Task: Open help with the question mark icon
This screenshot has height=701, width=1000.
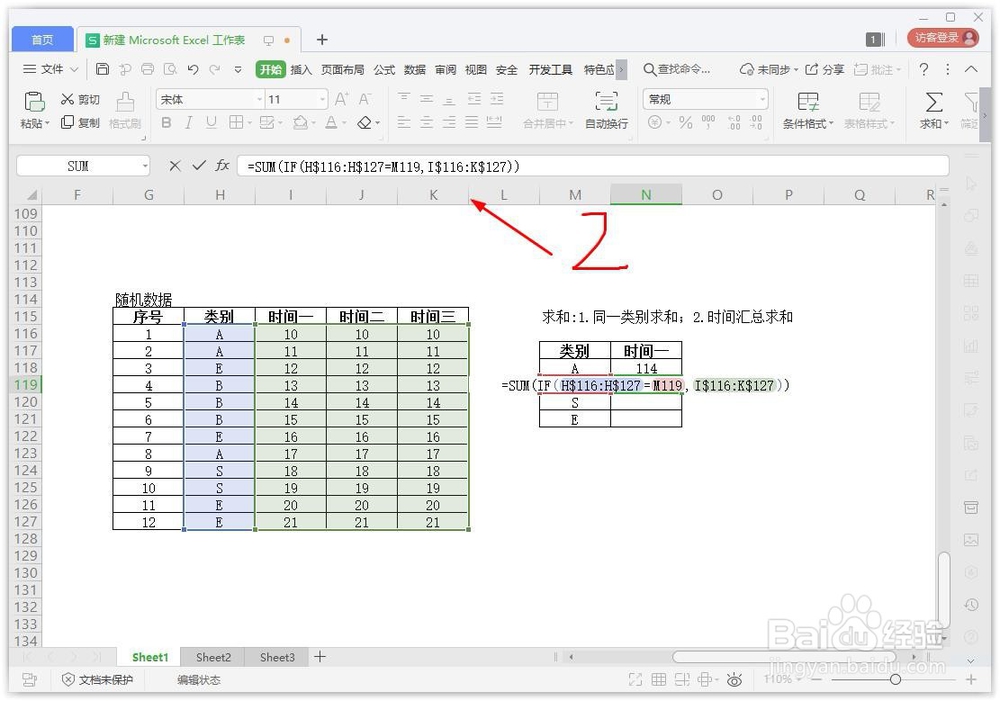Action: pyautogui.click(x=923, y=69)
